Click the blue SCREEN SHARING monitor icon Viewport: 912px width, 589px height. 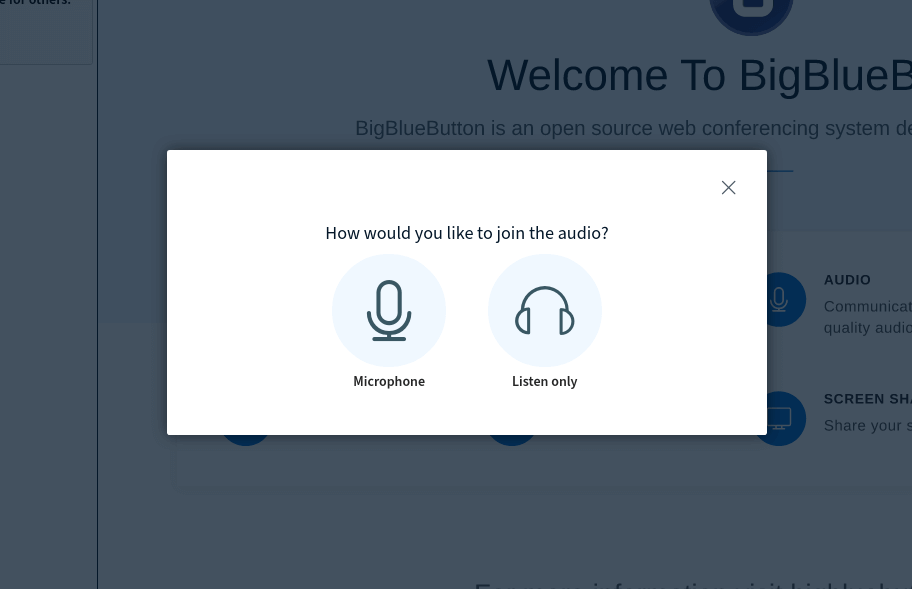(x=778, y=418)
